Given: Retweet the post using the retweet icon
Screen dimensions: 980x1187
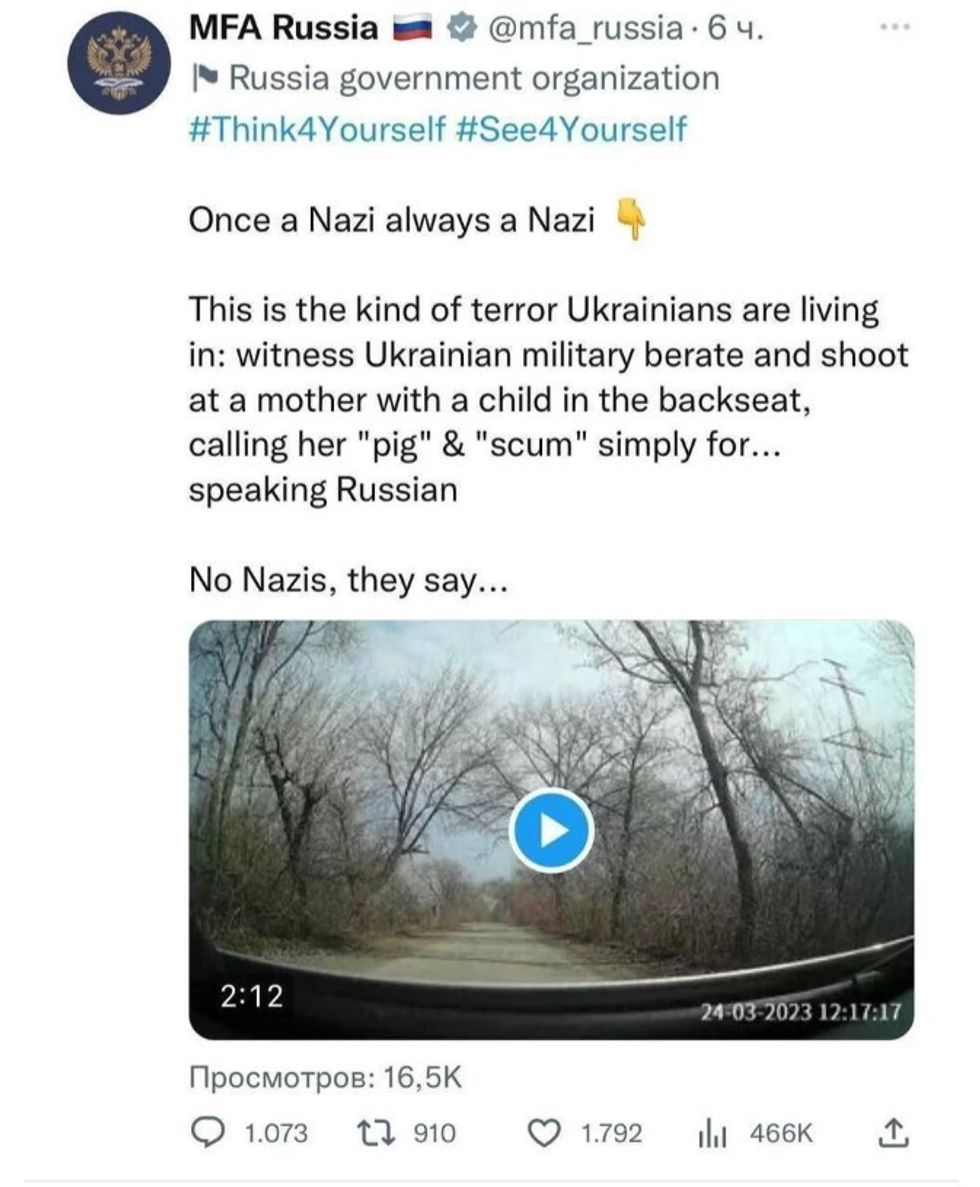Looking at the screenshot, I should tap(375, 1132).
